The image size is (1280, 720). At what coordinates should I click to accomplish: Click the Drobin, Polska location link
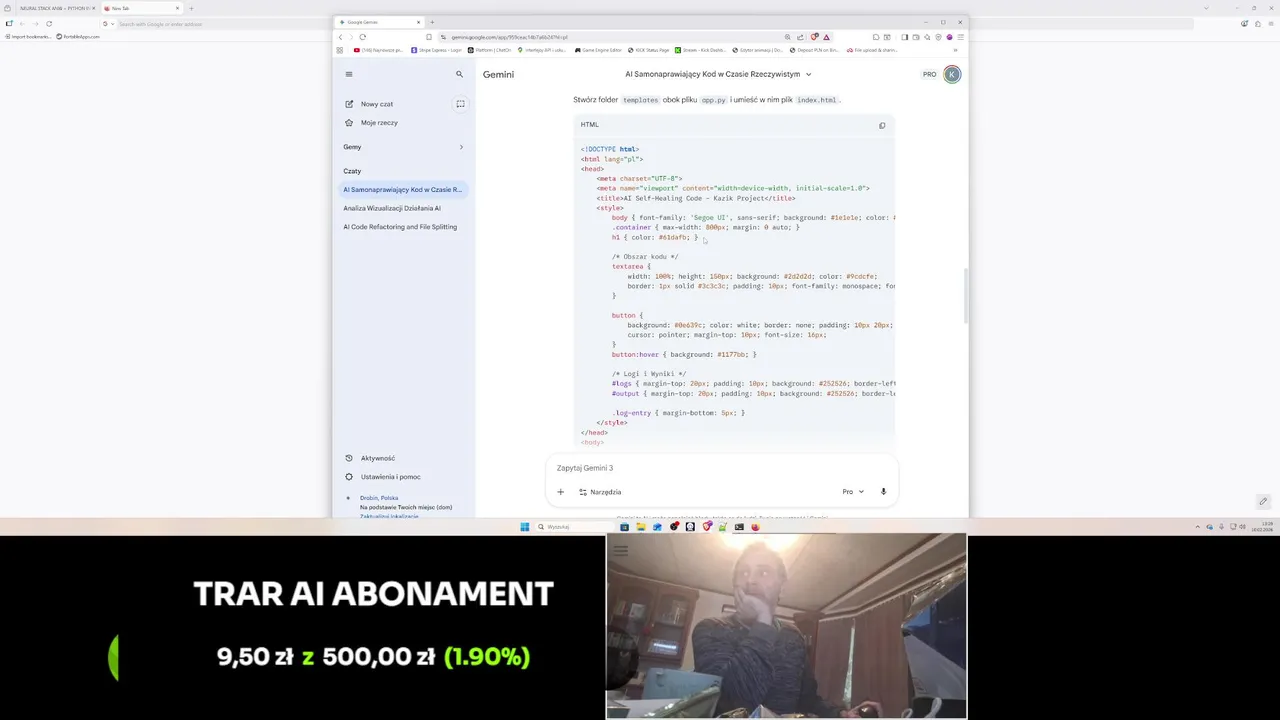[x=379, y=498]
